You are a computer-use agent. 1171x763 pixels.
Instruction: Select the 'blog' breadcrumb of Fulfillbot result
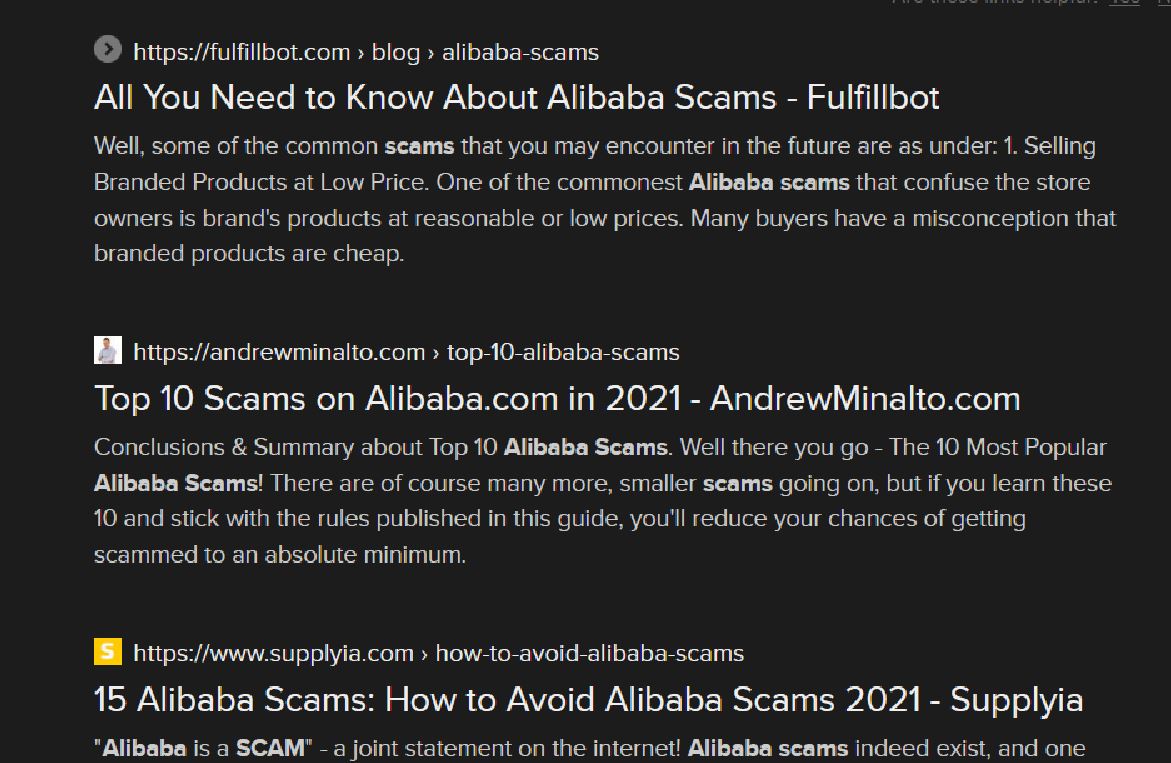tap(396, 52)
